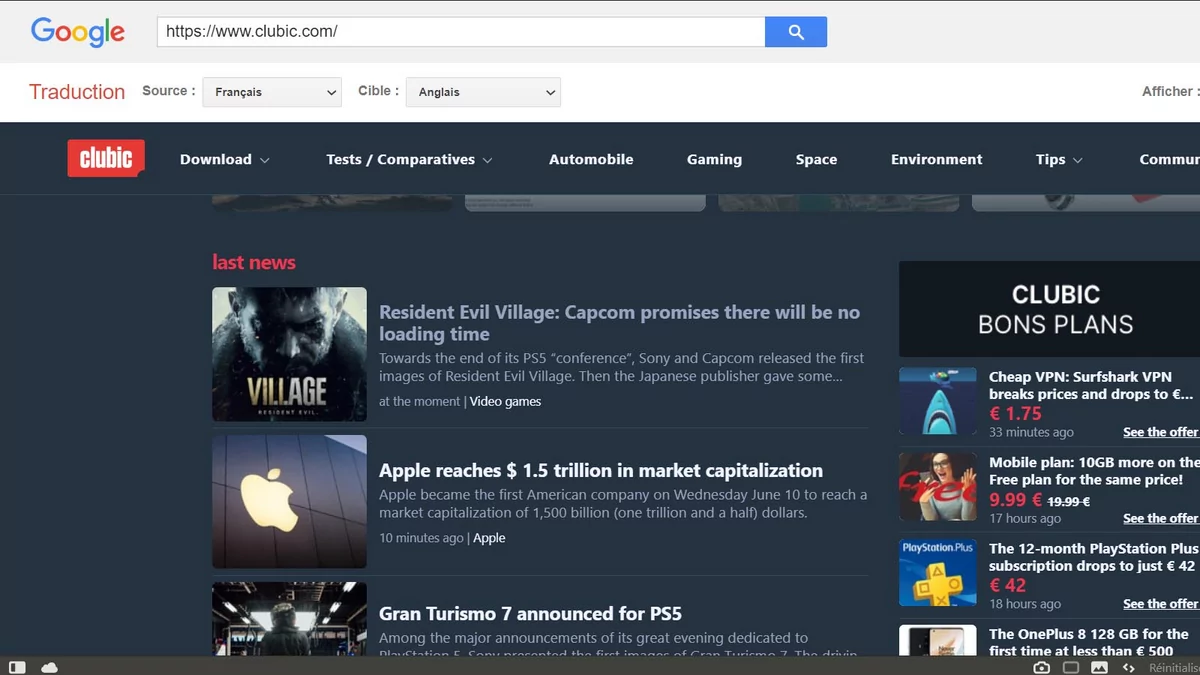Click the cloud sync icon in status bar
Screen dimensions: 1200x675
[x=48, y=667]
